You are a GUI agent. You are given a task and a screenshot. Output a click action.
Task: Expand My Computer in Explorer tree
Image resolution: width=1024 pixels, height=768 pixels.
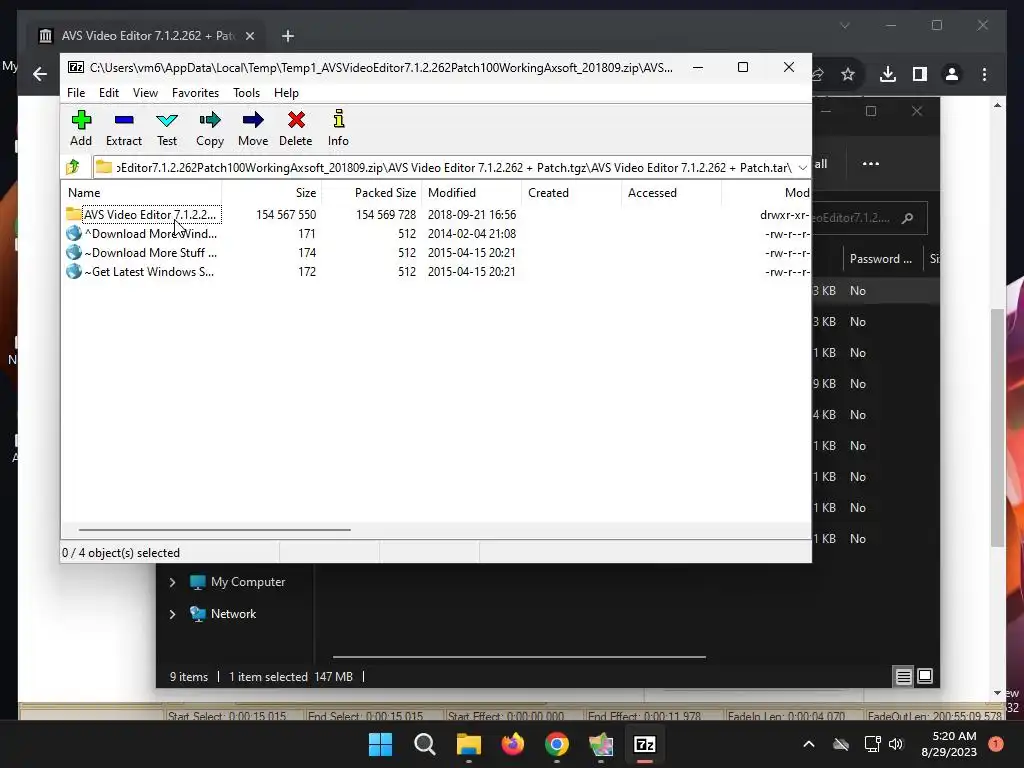pyautogui.click(x=172, y=582)
